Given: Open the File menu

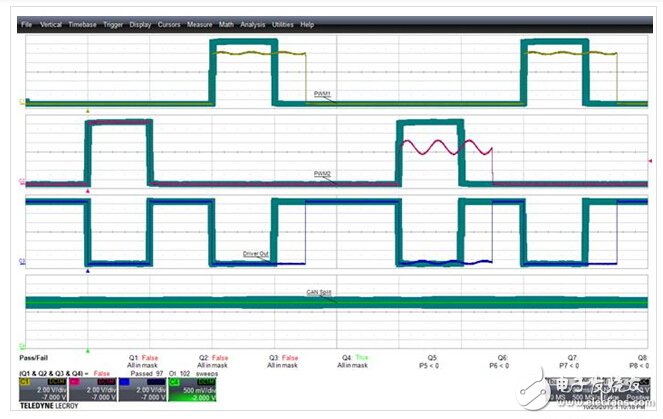Looking at the screenshot, I should pos(26,24).
